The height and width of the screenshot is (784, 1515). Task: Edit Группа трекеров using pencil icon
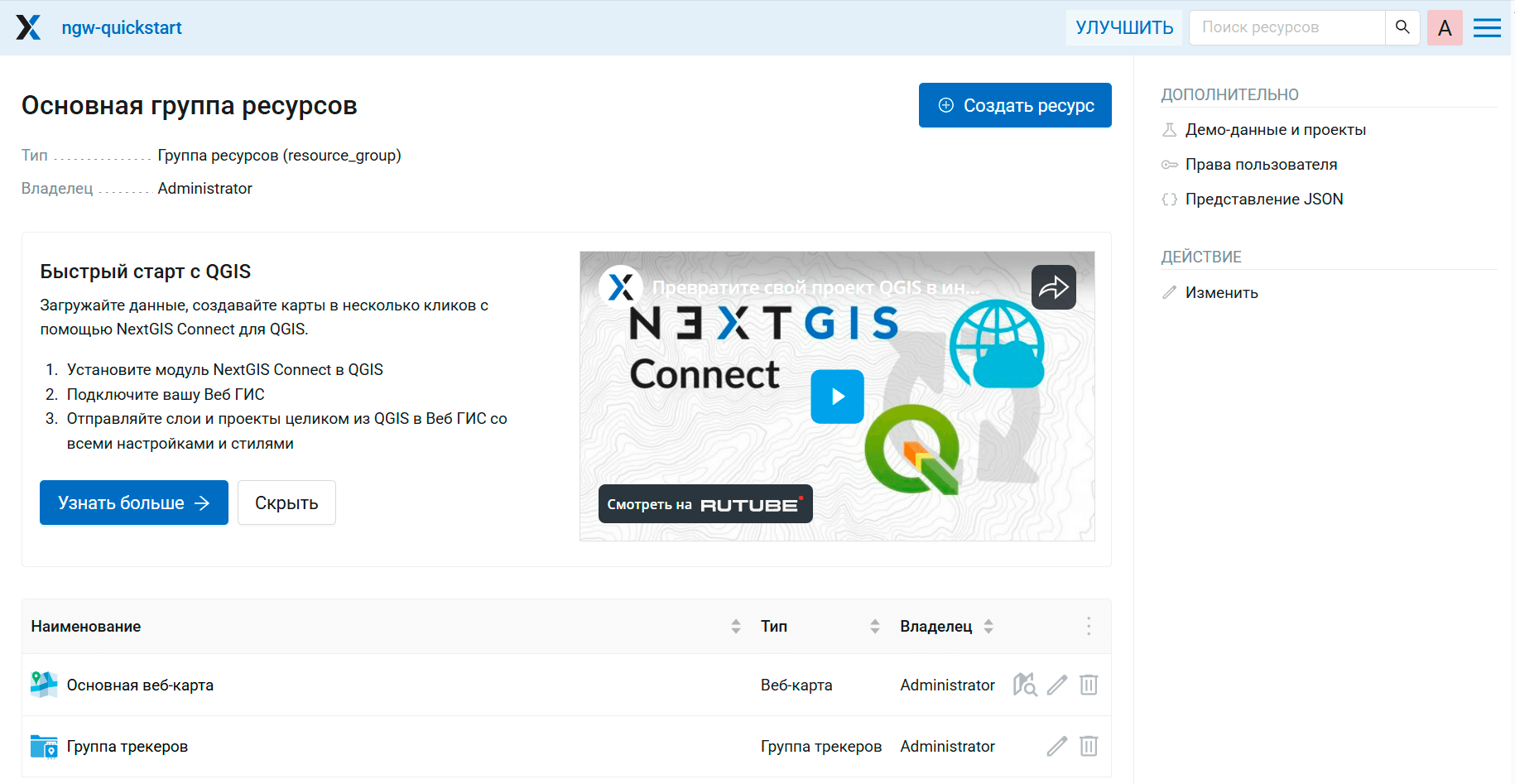(1057, 746)
